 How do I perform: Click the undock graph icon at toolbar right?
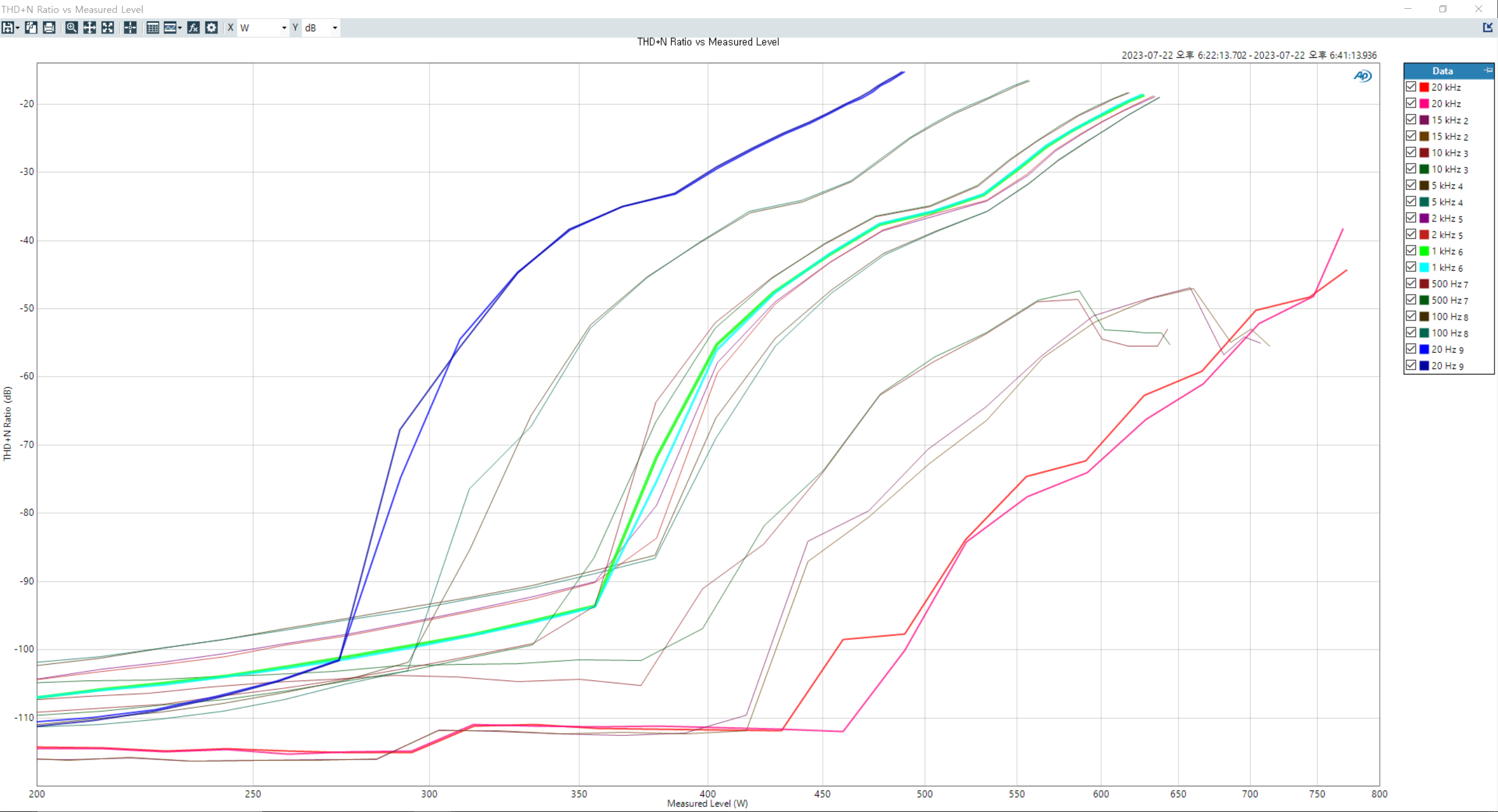[1487, 27]
